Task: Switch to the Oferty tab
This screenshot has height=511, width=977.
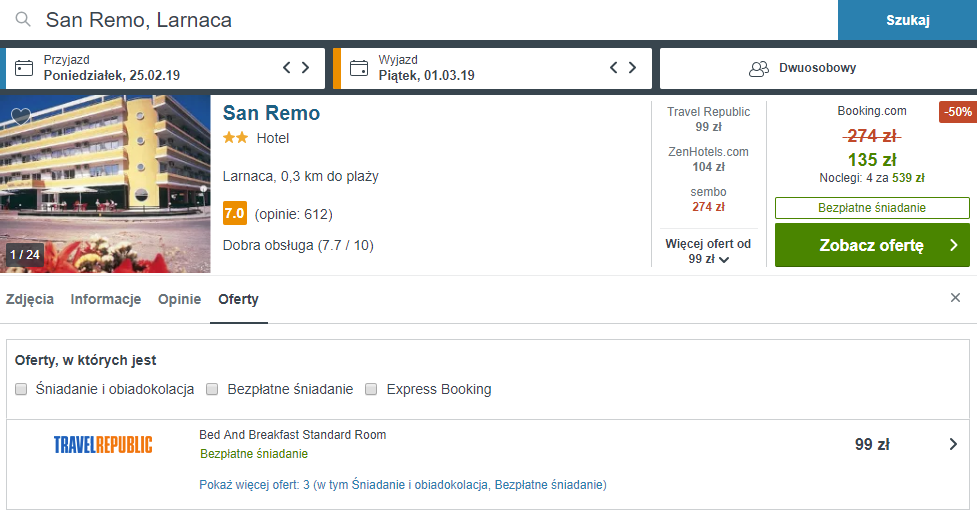Action: click(x=238, y=299)
